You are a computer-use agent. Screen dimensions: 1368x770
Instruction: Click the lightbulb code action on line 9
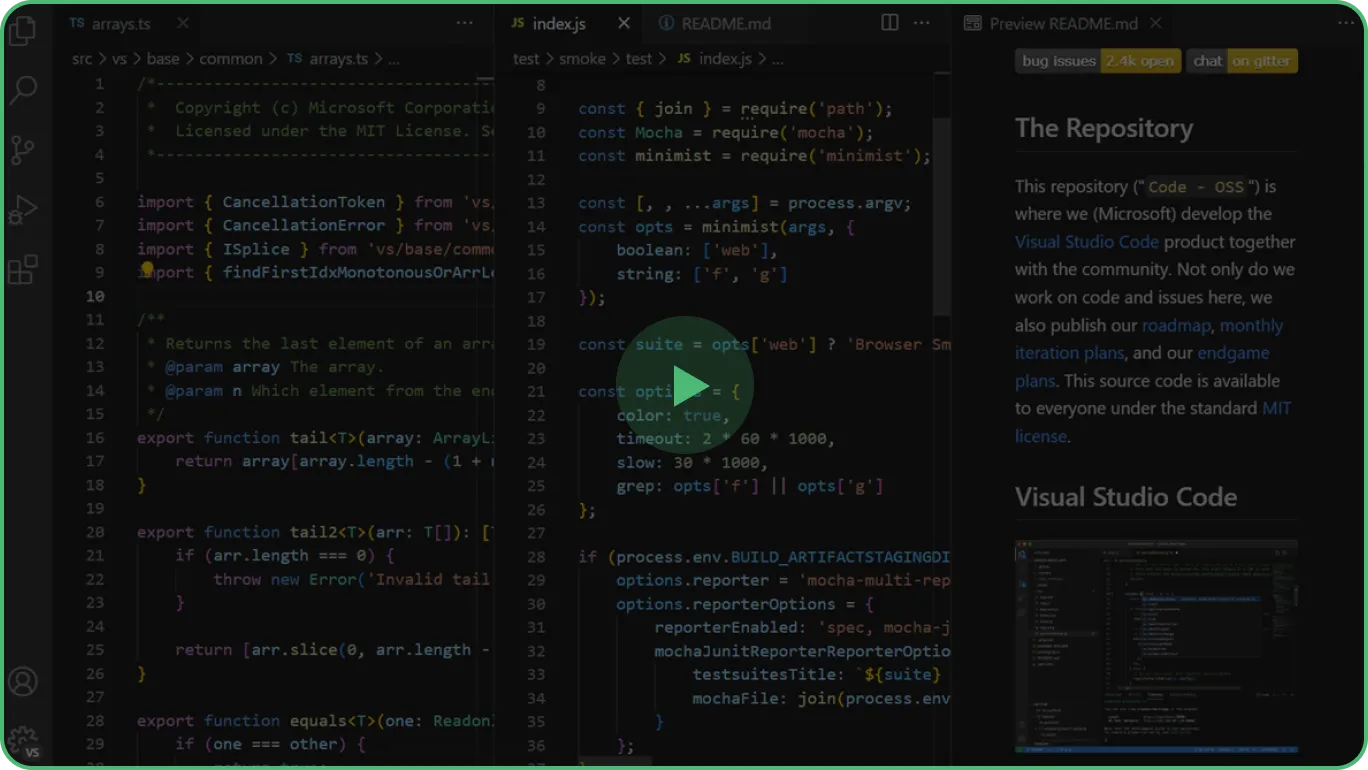(x=147, y=270)
